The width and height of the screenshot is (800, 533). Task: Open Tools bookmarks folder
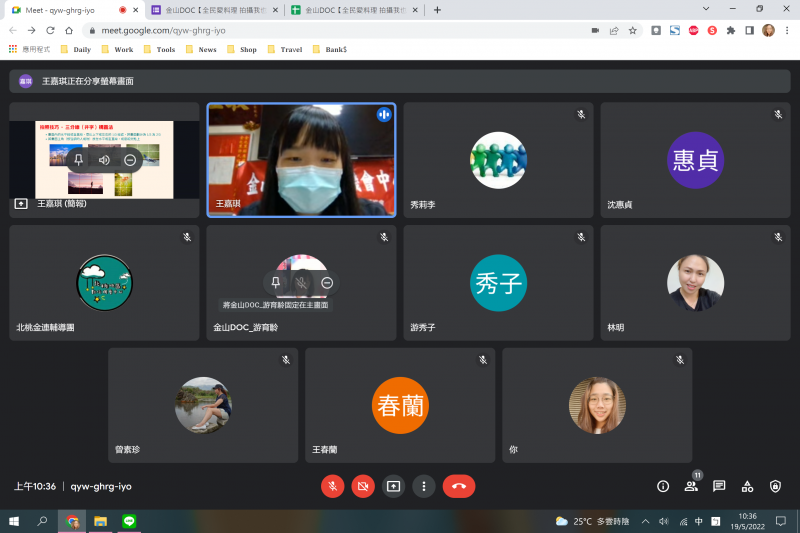[160, 49]
